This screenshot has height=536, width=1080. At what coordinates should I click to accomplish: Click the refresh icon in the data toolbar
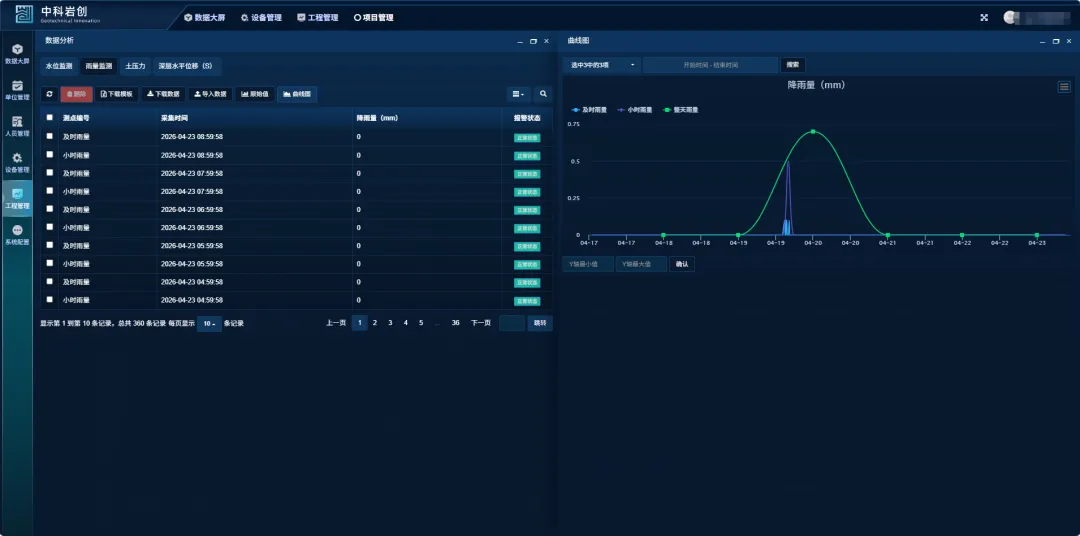(49, 94)
